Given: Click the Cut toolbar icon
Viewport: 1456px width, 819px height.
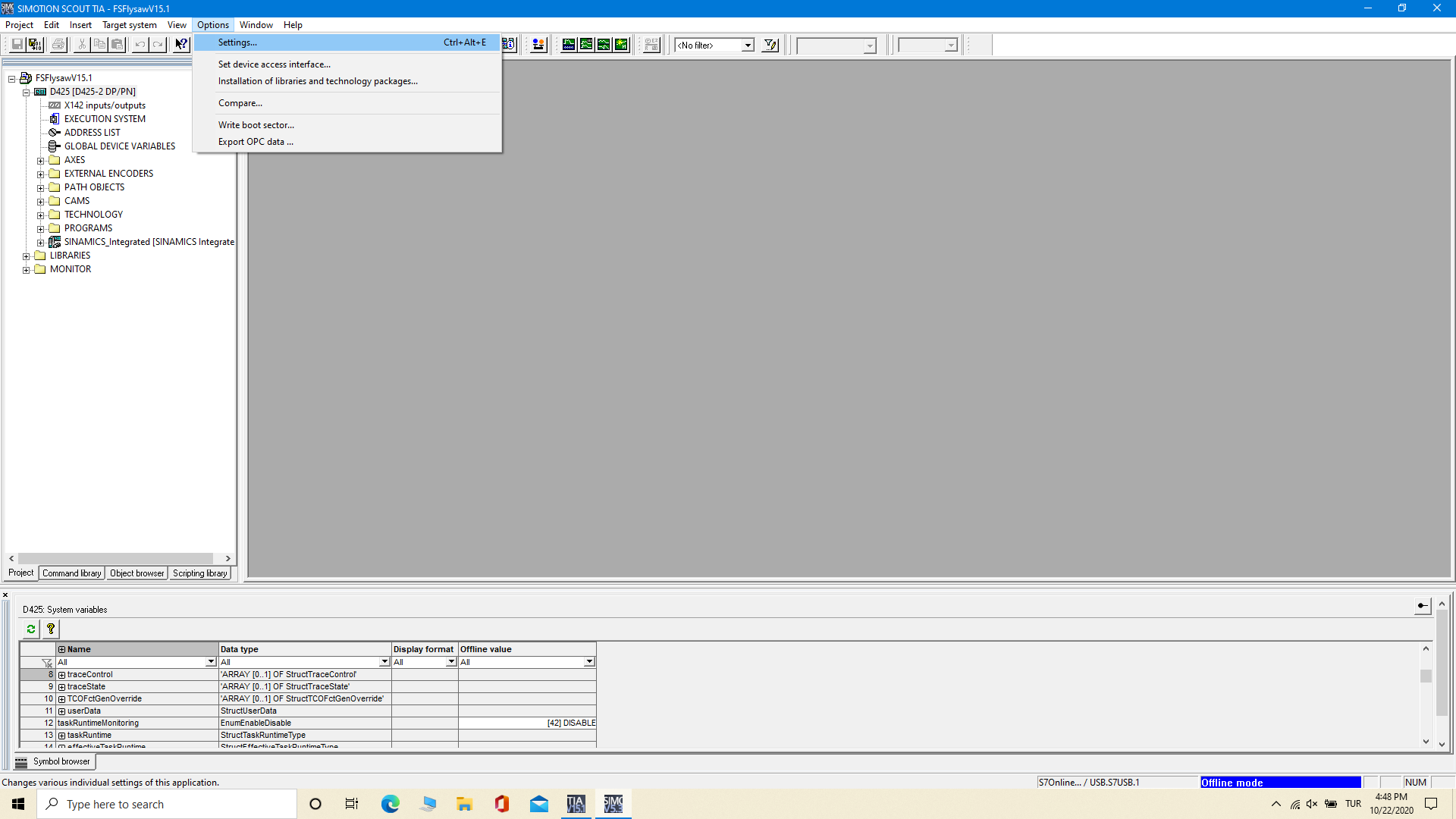Looking at the screenshot, I should tap(81, 44).
